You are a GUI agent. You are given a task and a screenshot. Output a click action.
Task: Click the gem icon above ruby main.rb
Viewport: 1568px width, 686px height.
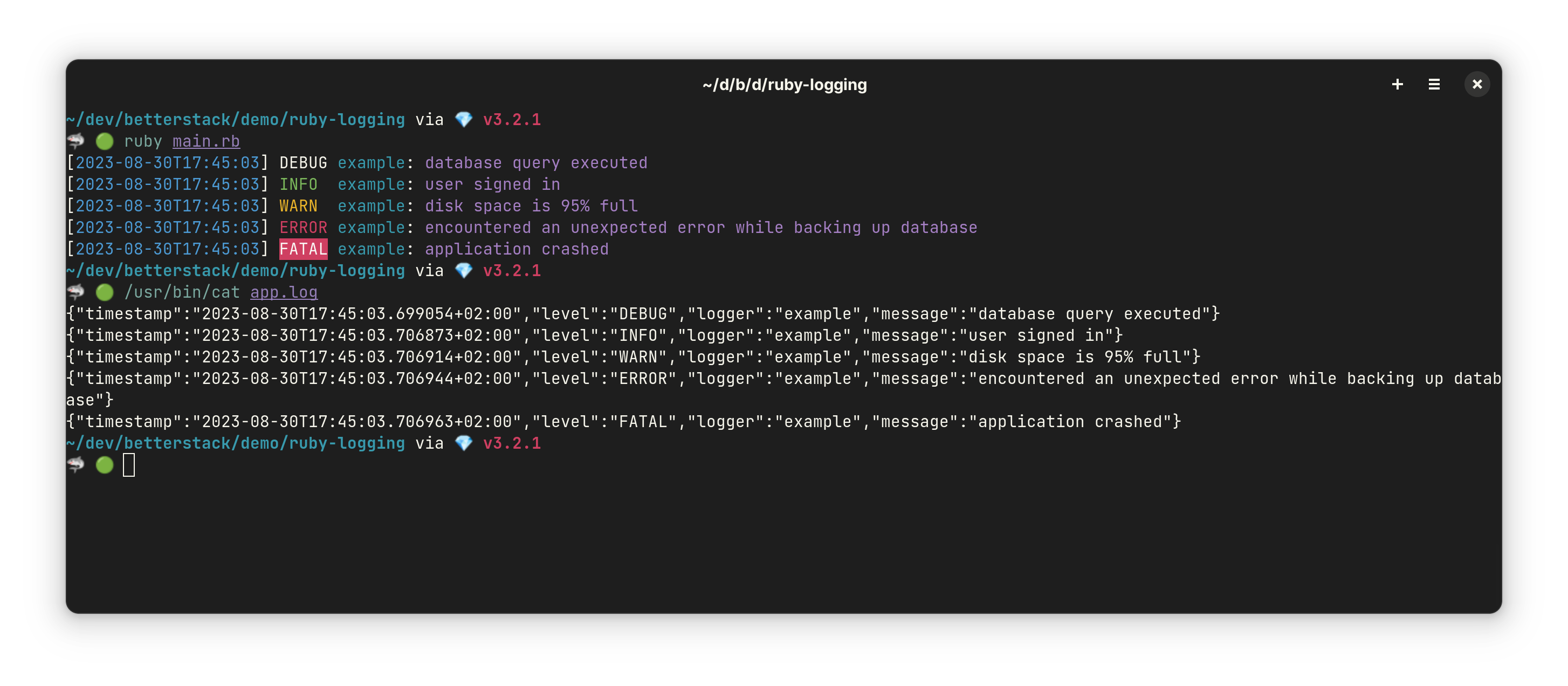(x=464, y=119)
